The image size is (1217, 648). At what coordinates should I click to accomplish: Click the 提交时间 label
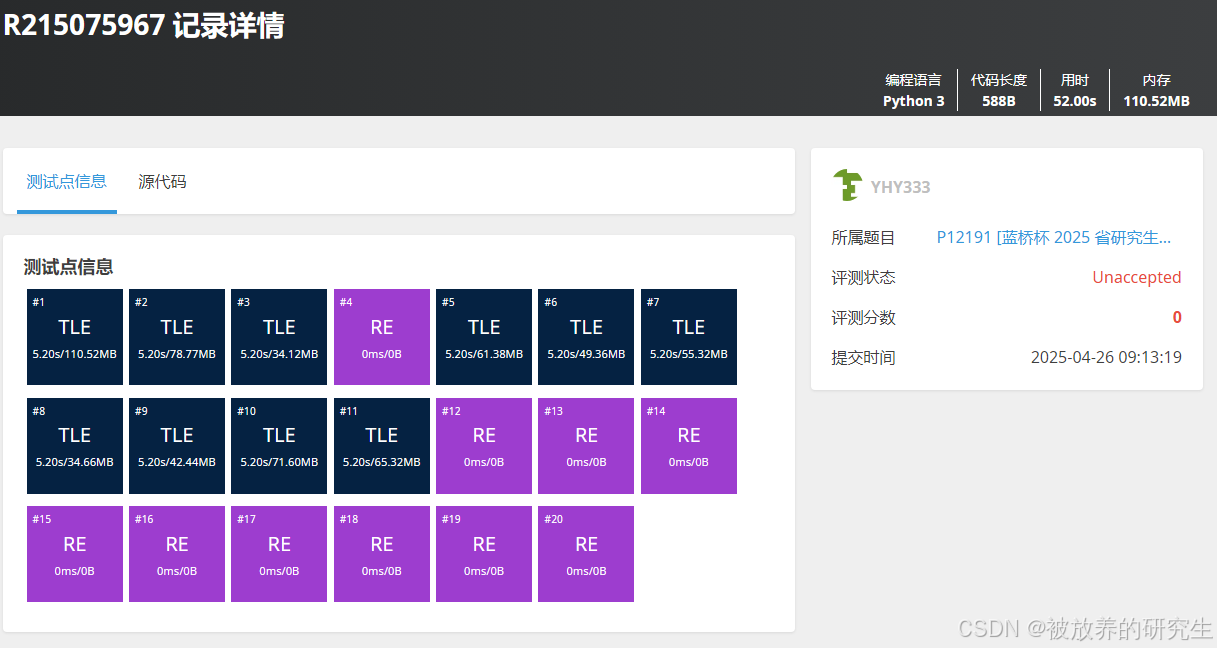click(x=864, y=357)
